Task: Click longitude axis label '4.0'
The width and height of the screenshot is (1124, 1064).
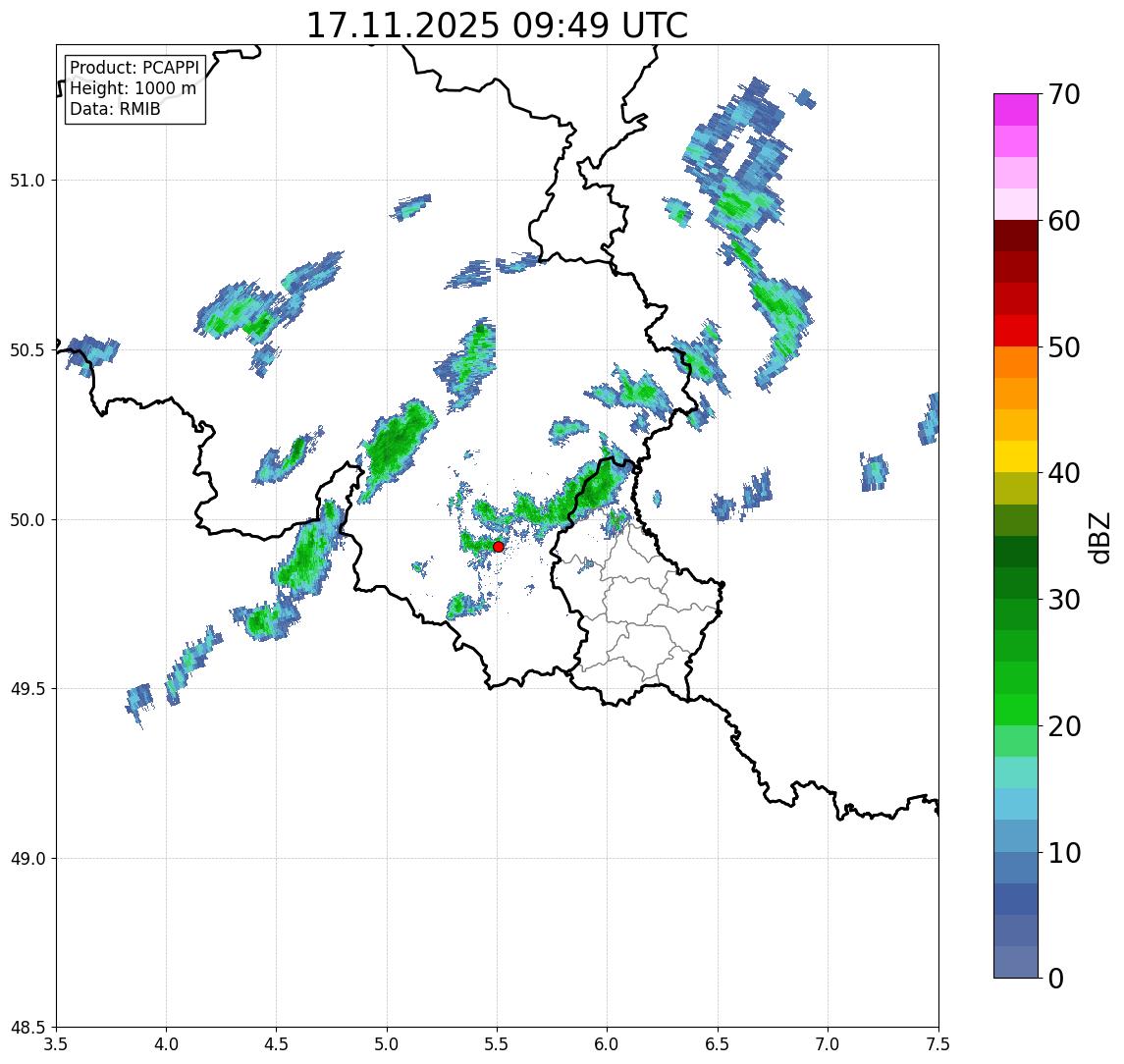Action: pos(166,1044)
